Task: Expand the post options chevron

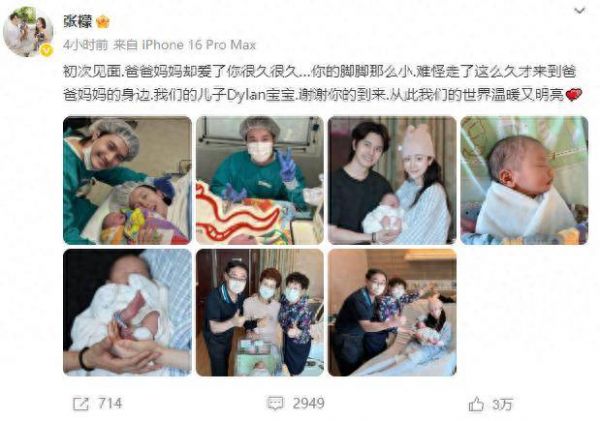Action: tap(579, 11)
